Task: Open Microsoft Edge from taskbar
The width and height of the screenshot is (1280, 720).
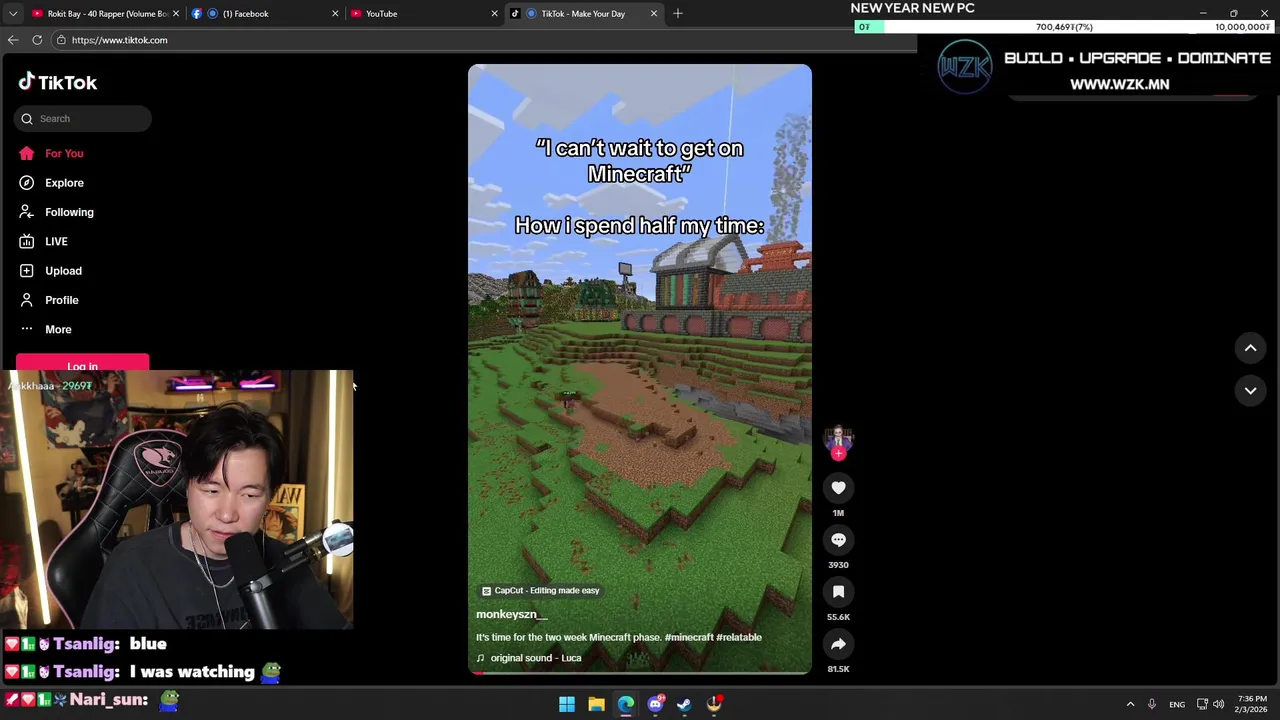Action: [626, 704]
